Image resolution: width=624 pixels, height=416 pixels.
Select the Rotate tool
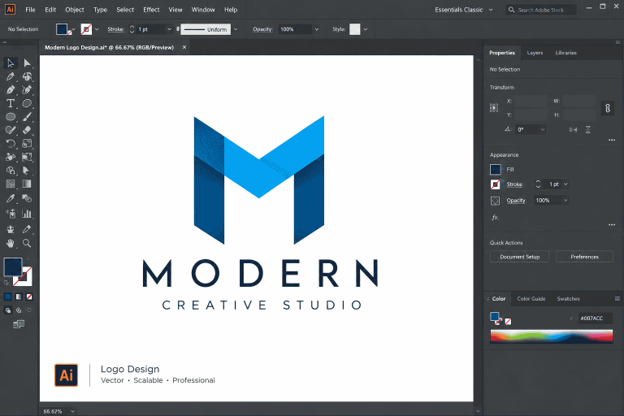[10, 143]
